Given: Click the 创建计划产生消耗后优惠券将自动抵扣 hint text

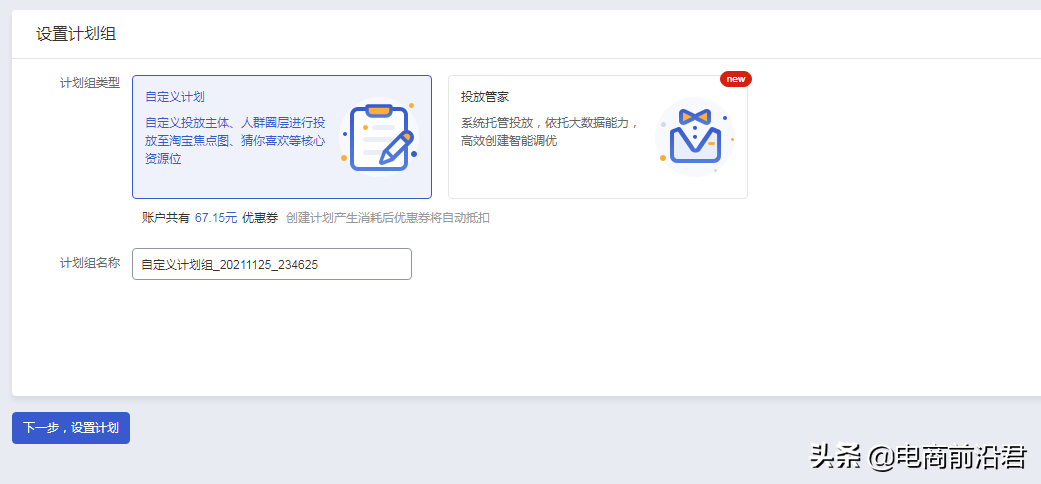Looking at the screenshot, I should pyautogui.click(x=388, y=218).
